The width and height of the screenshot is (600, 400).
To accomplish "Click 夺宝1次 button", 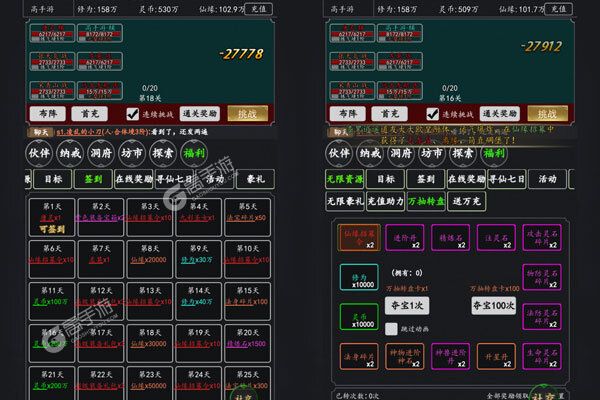I will [407, 305].
